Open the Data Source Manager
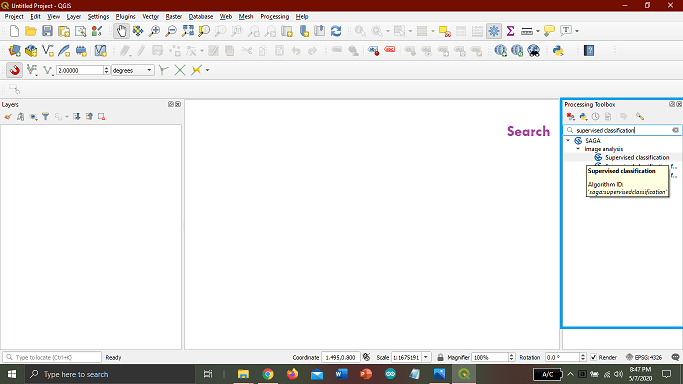The image size is (683, 384). coord(14,51)
